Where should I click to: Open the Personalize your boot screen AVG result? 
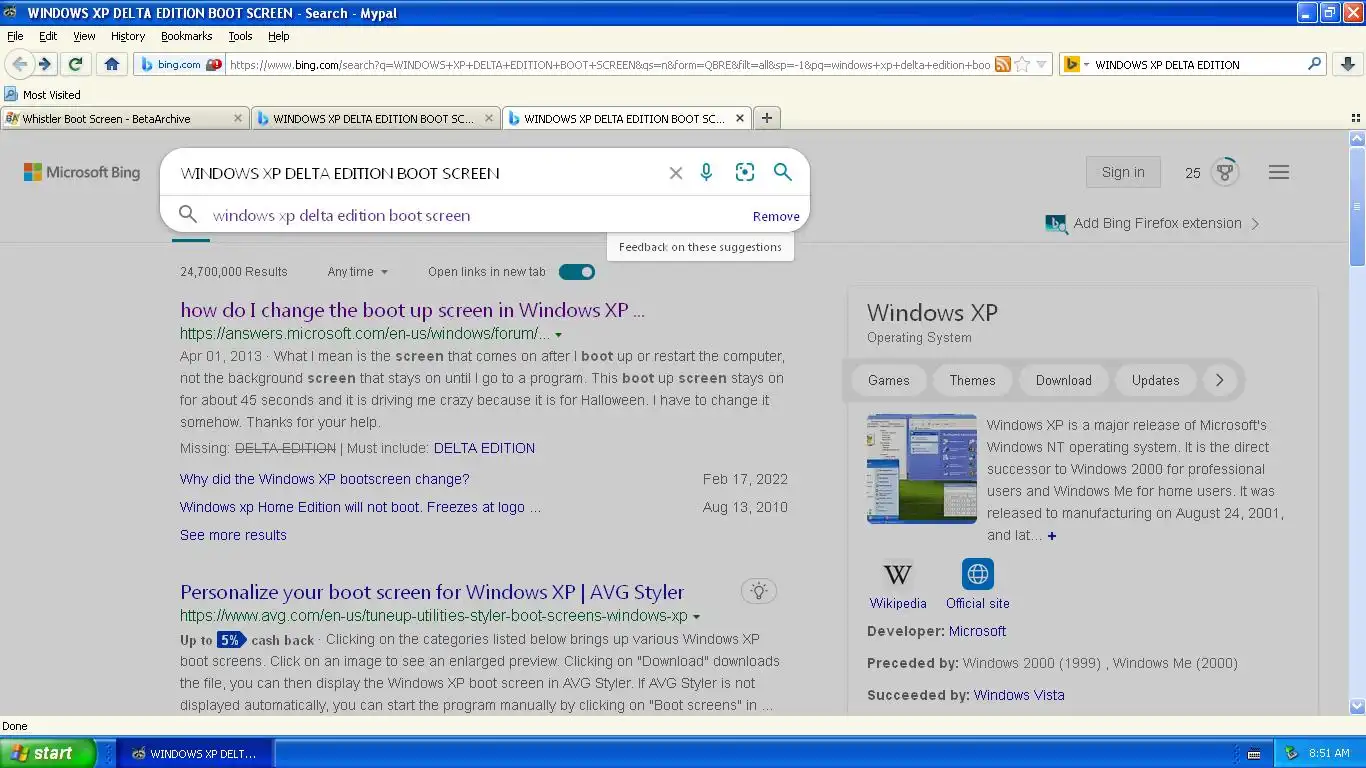432,592
